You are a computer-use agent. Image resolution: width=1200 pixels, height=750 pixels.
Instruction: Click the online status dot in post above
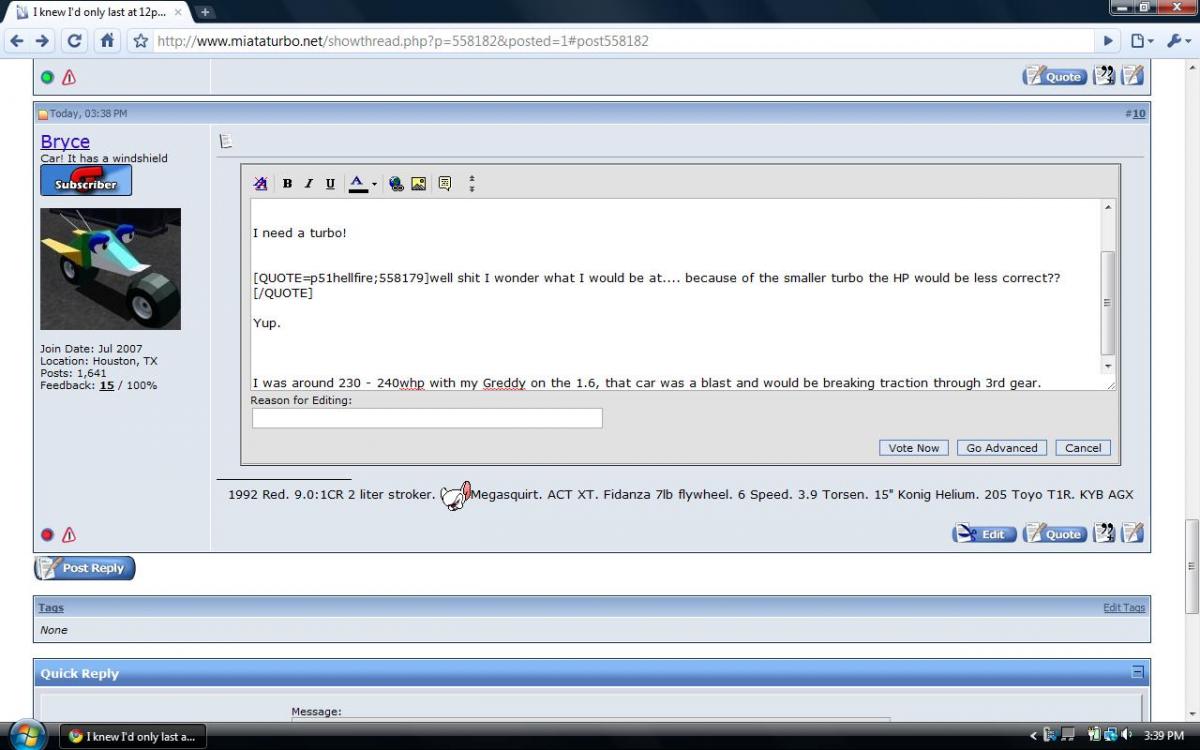(x=47, y=77)
